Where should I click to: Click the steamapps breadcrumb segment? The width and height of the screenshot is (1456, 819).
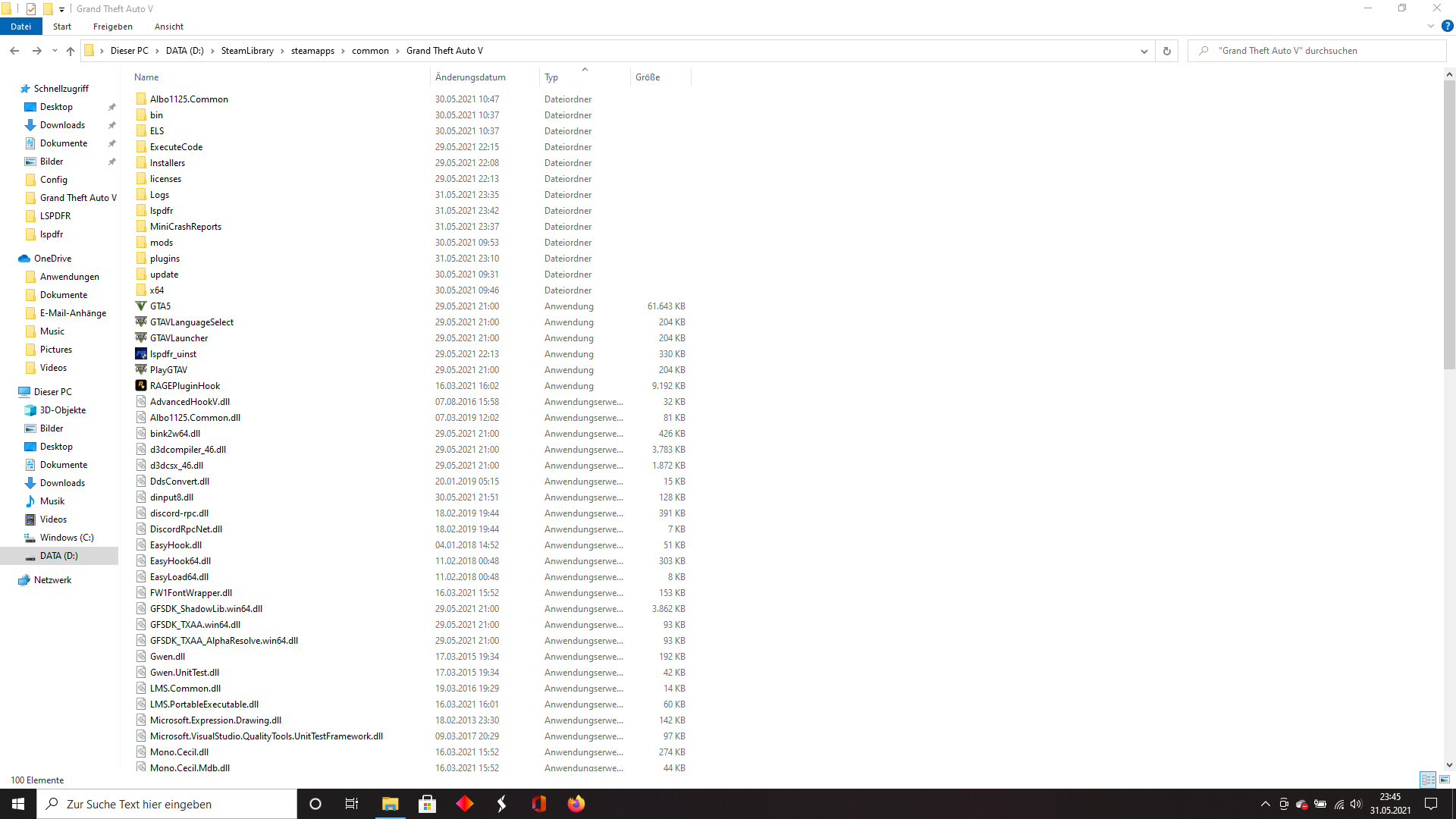(312, 51)
